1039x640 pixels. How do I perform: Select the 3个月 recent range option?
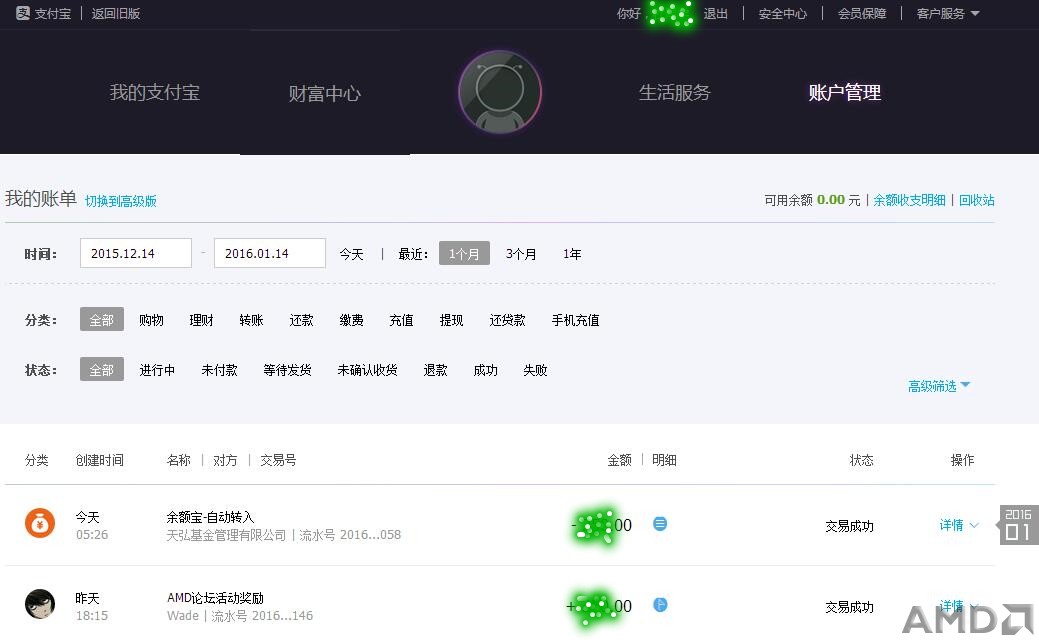click(521, 254)
